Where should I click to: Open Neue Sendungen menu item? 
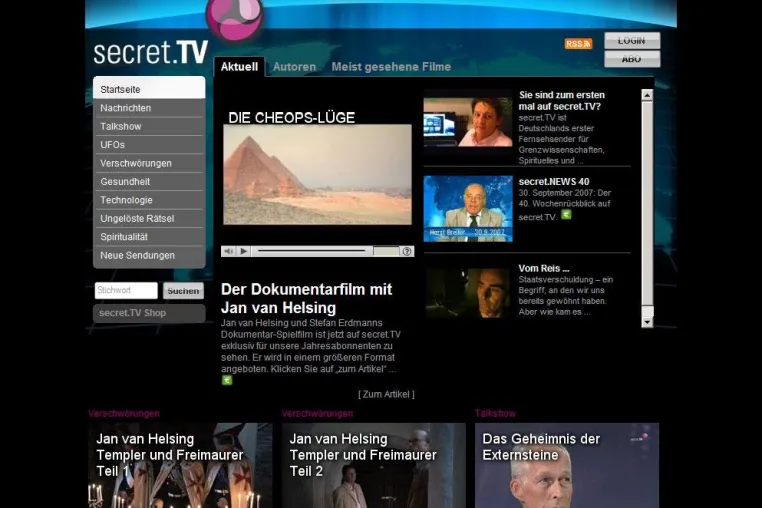coord(149,256)
